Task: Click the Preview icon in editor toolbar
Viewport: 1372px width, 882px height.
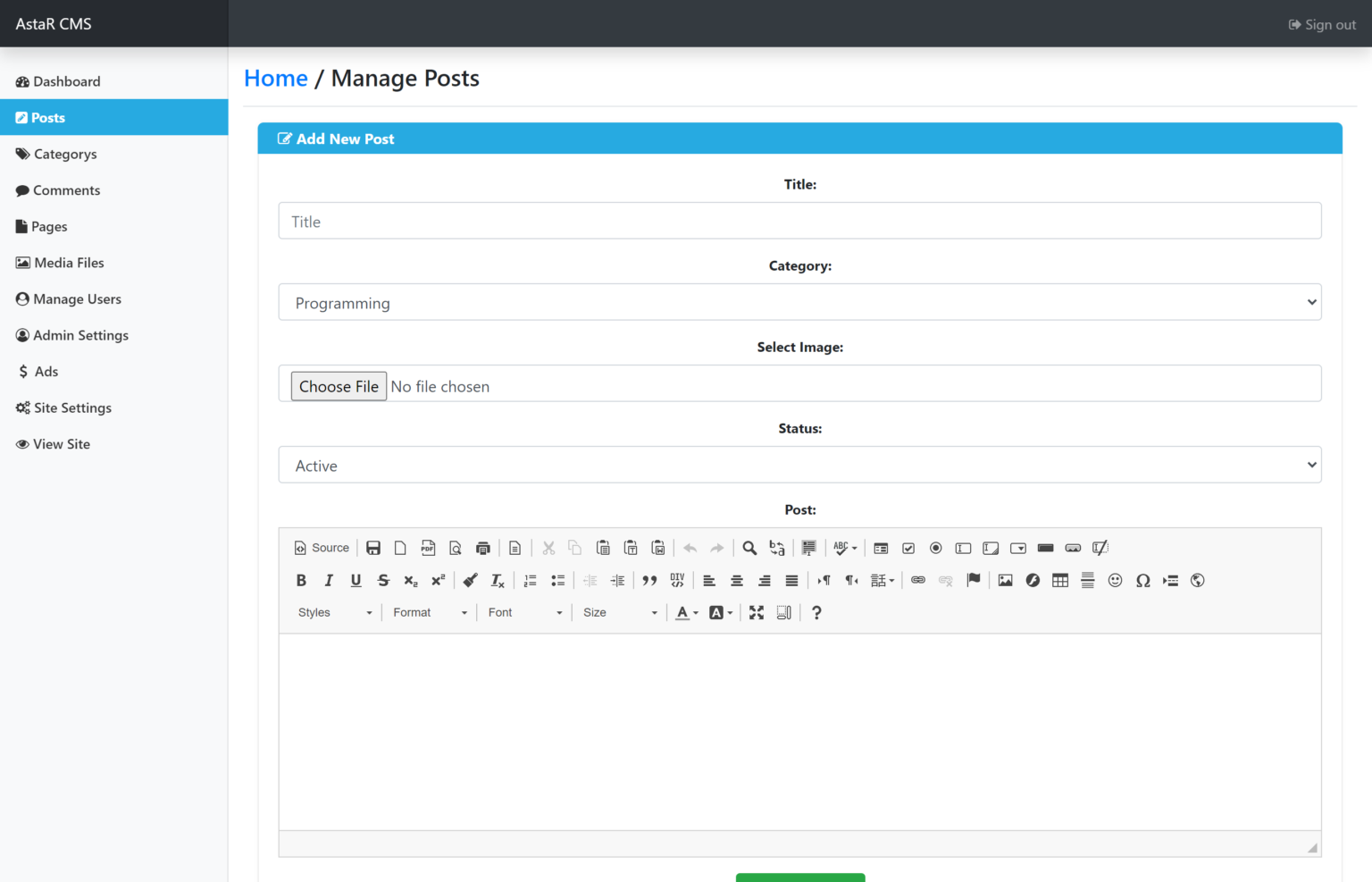Action: (456, 548)
